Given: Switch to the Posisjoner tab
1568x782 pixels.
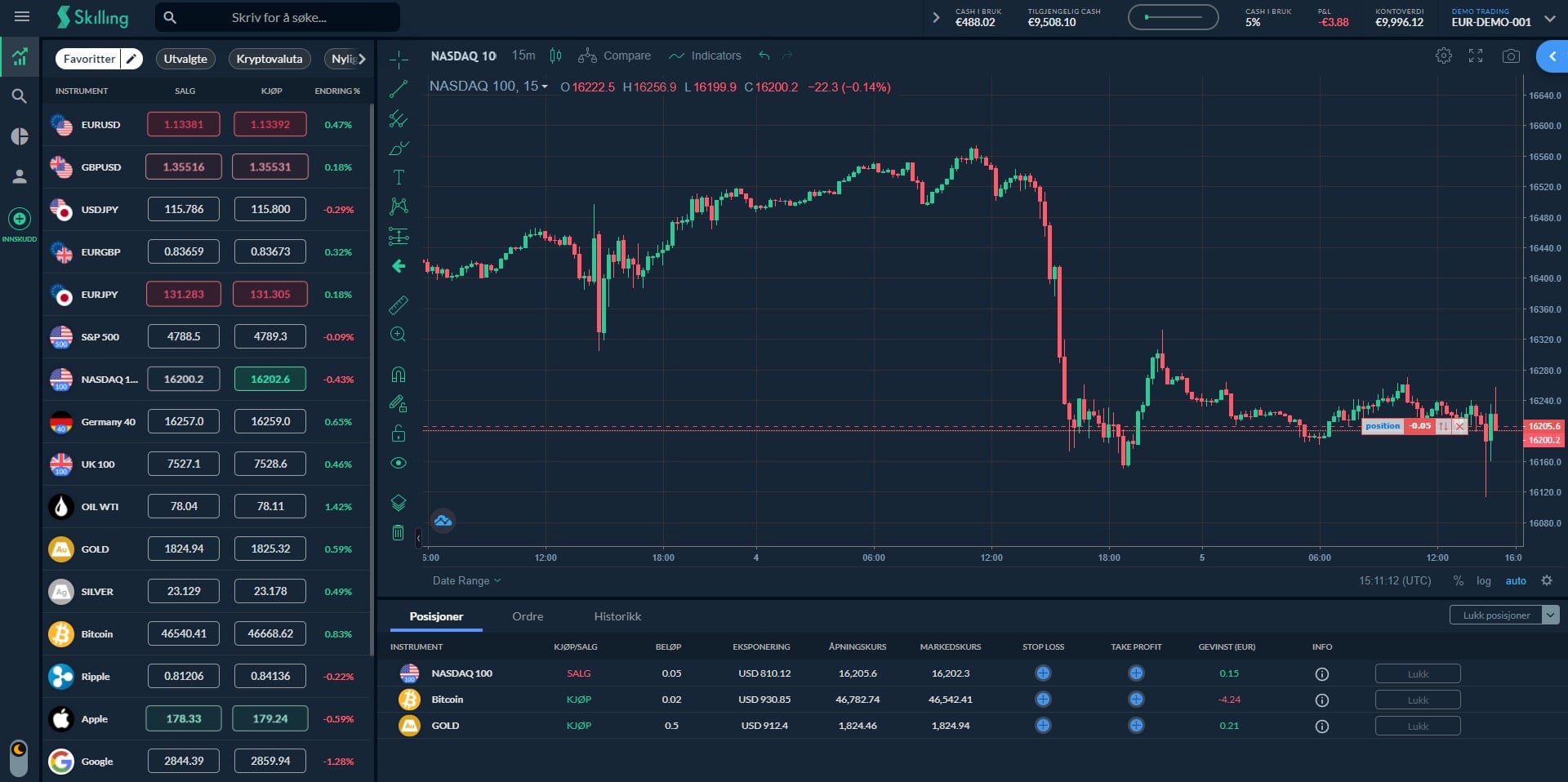Looking at the screenshot, I should 436,616.
